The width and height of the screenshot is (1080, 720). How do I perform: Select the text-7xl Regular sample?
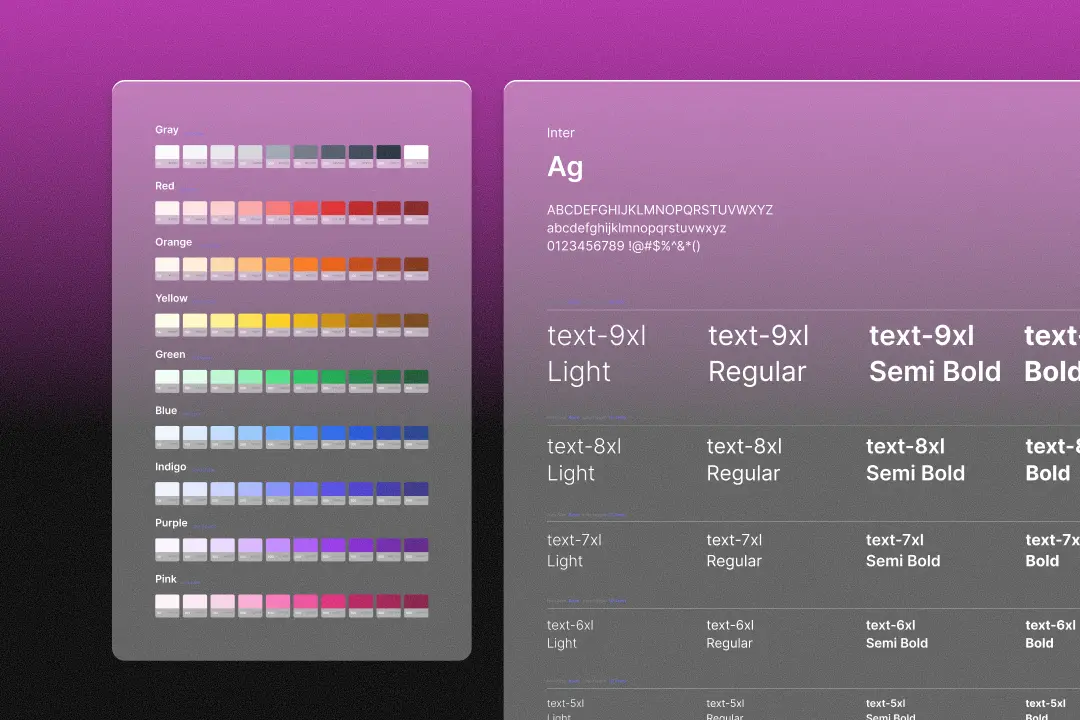pyautogui.click(x=734, y=551)
